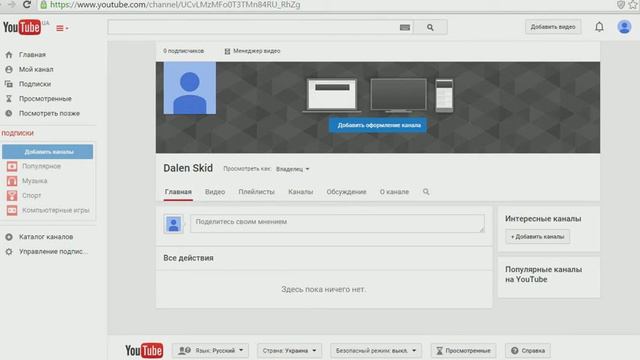The height and width of the screenshot is (360, 640).
Task: Click the Менеджер видео icon
Action: 227,51
